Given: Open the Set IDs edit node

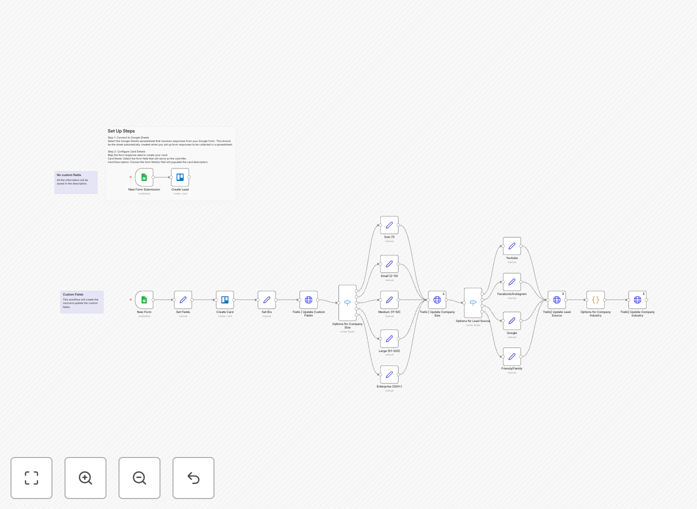Looking at the screenshot, I should click(x=266, y=300).
